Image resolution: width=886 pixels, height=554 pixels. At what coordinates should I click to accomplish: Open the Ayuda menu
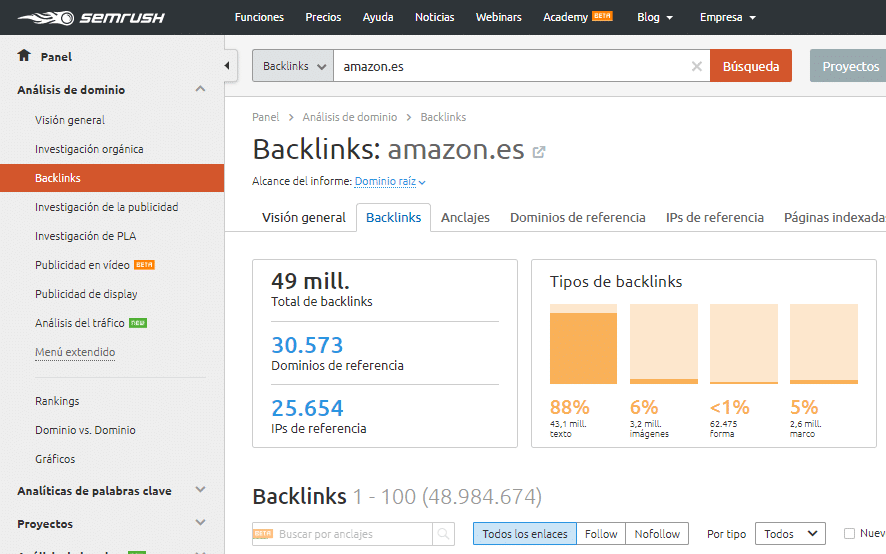point(378,18)
